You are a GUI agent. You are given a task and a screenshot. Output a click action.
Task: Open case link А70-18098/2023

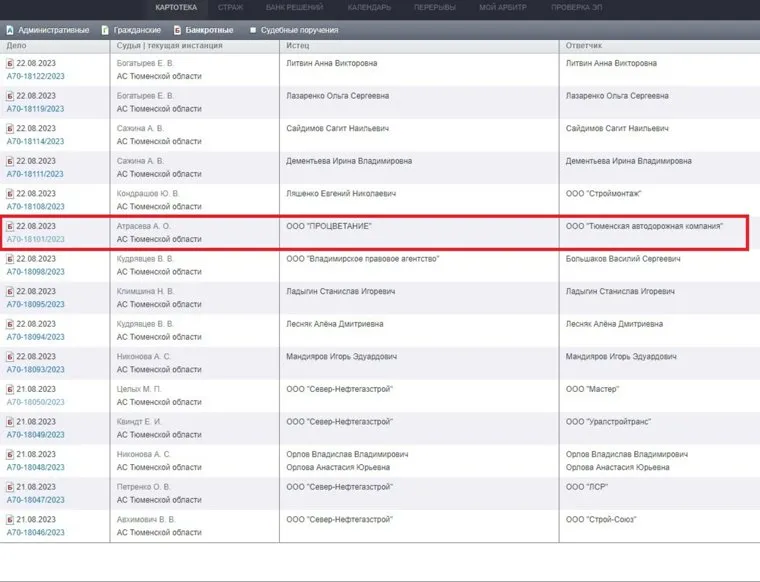click(x=35, y=272)
